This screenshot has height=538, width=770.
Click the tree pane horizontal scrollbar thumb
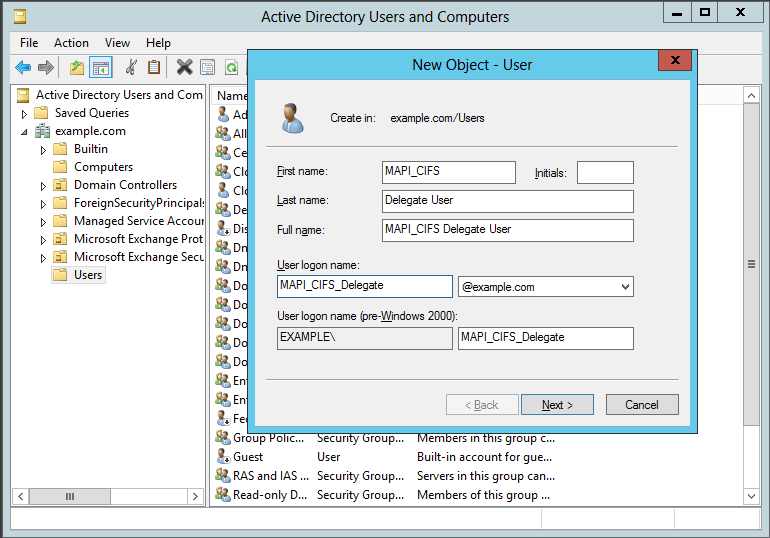(x=70, y=496)
